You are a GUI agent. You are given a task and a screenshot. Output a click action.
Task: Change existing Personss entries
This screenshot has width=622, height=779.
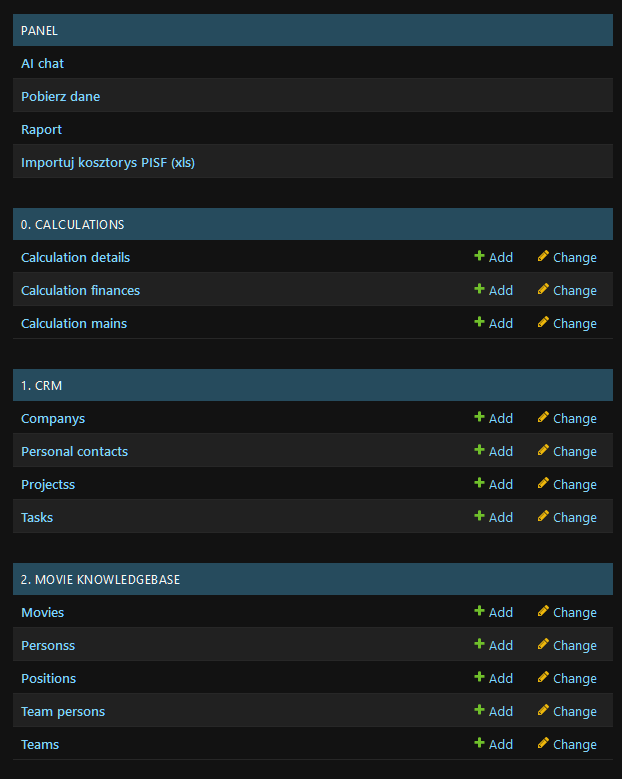[x=567, y=645]
